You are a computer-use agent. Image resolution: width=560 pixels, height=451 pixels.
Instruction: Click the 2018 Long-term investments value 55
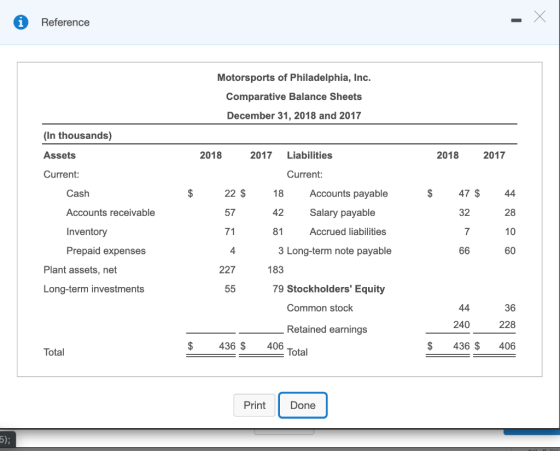pyautogui.click(x=230, y=289)
